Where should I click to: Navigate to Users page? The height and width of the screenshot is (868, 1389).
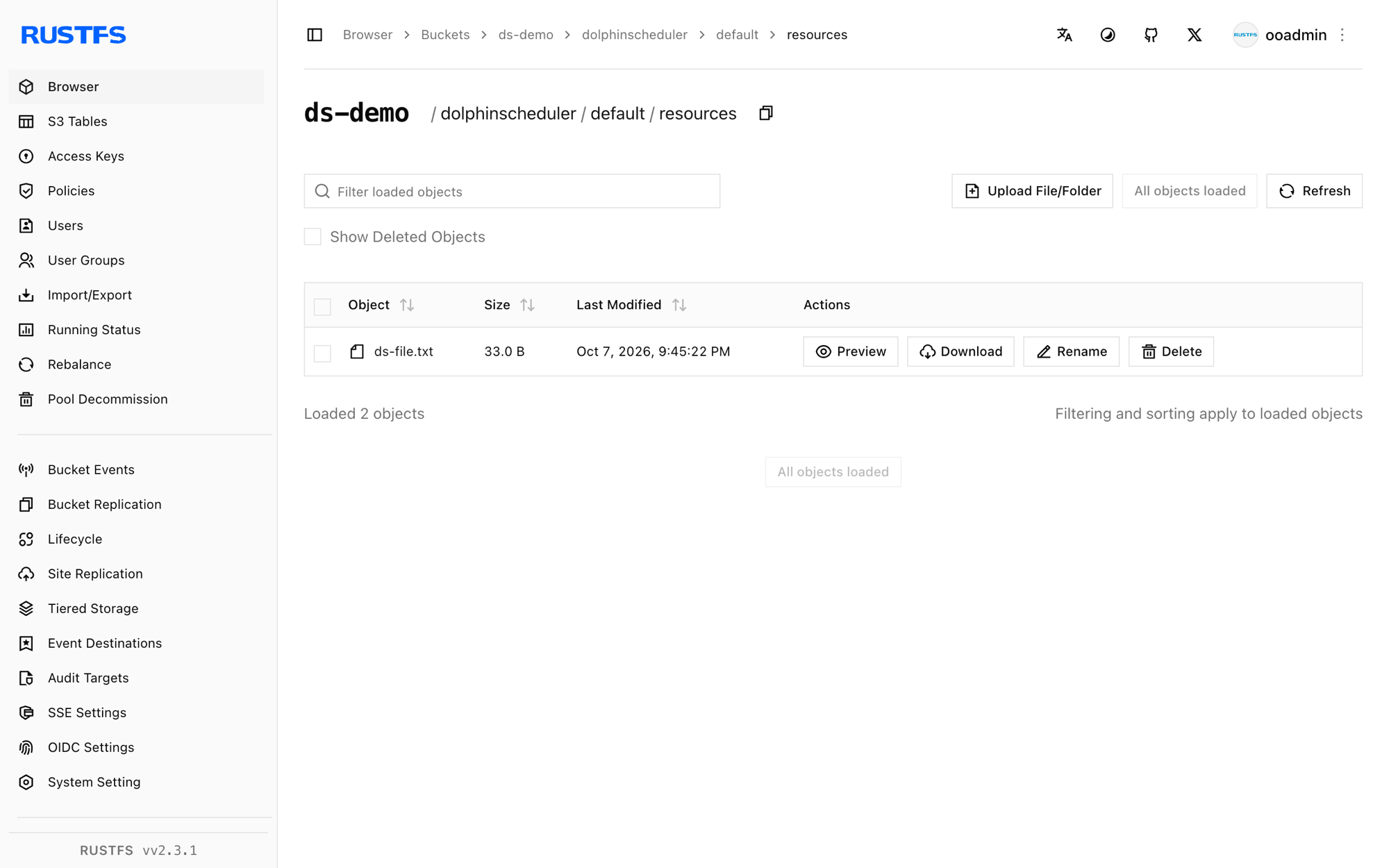136,226
